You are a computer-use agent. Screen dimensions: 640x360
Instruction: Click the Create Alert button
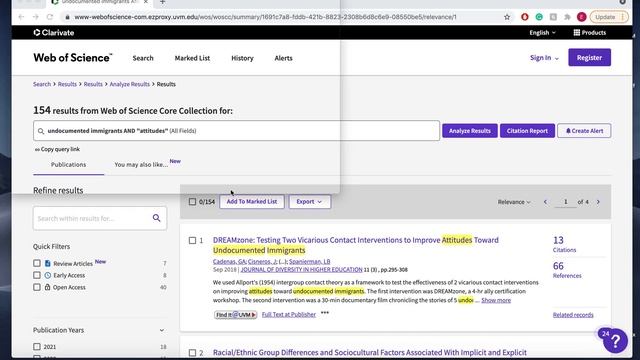[x=584, y=131]
